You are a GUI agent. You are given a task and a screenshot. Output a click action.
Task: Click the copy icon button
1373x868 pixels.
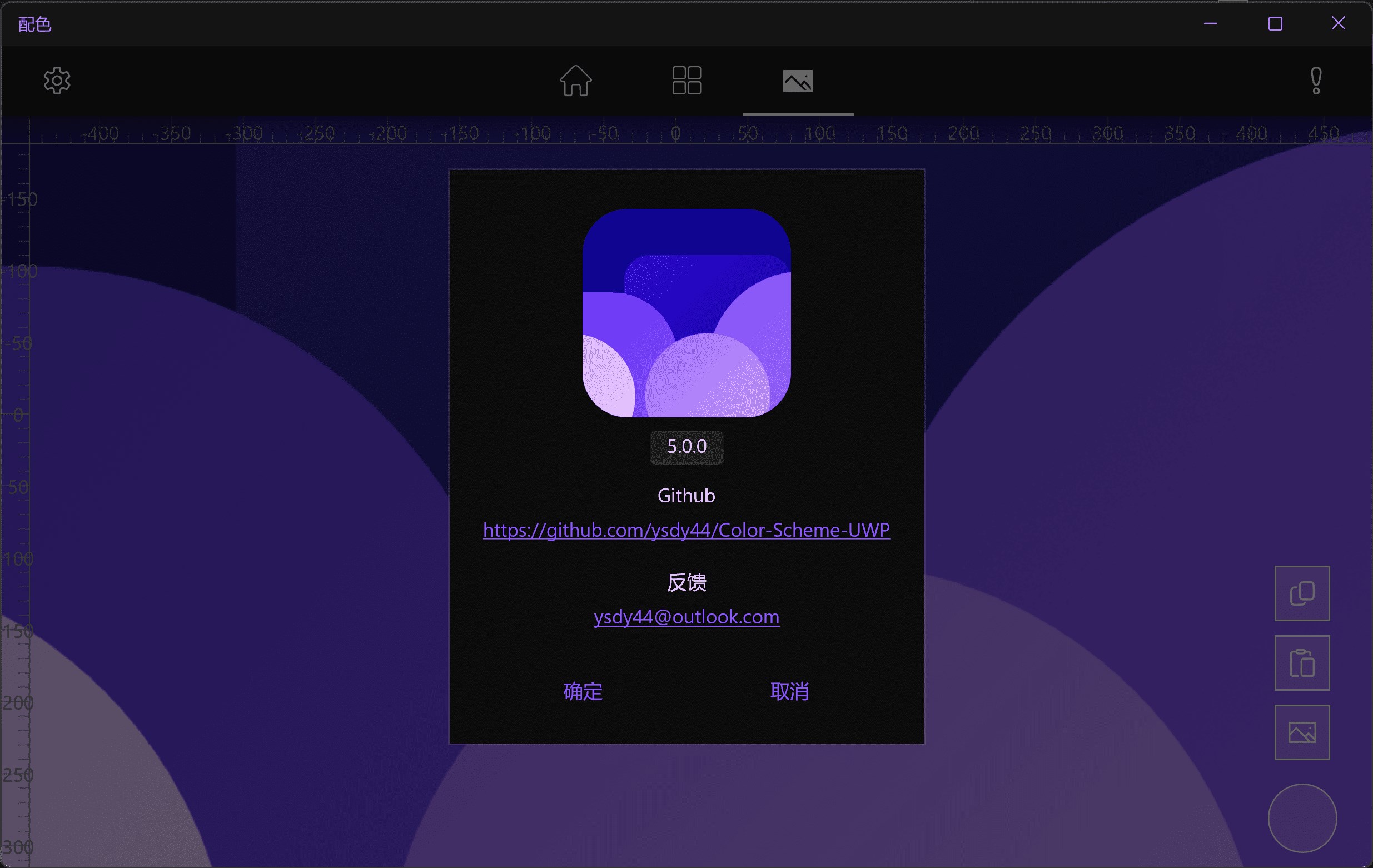click(1302, 593)
